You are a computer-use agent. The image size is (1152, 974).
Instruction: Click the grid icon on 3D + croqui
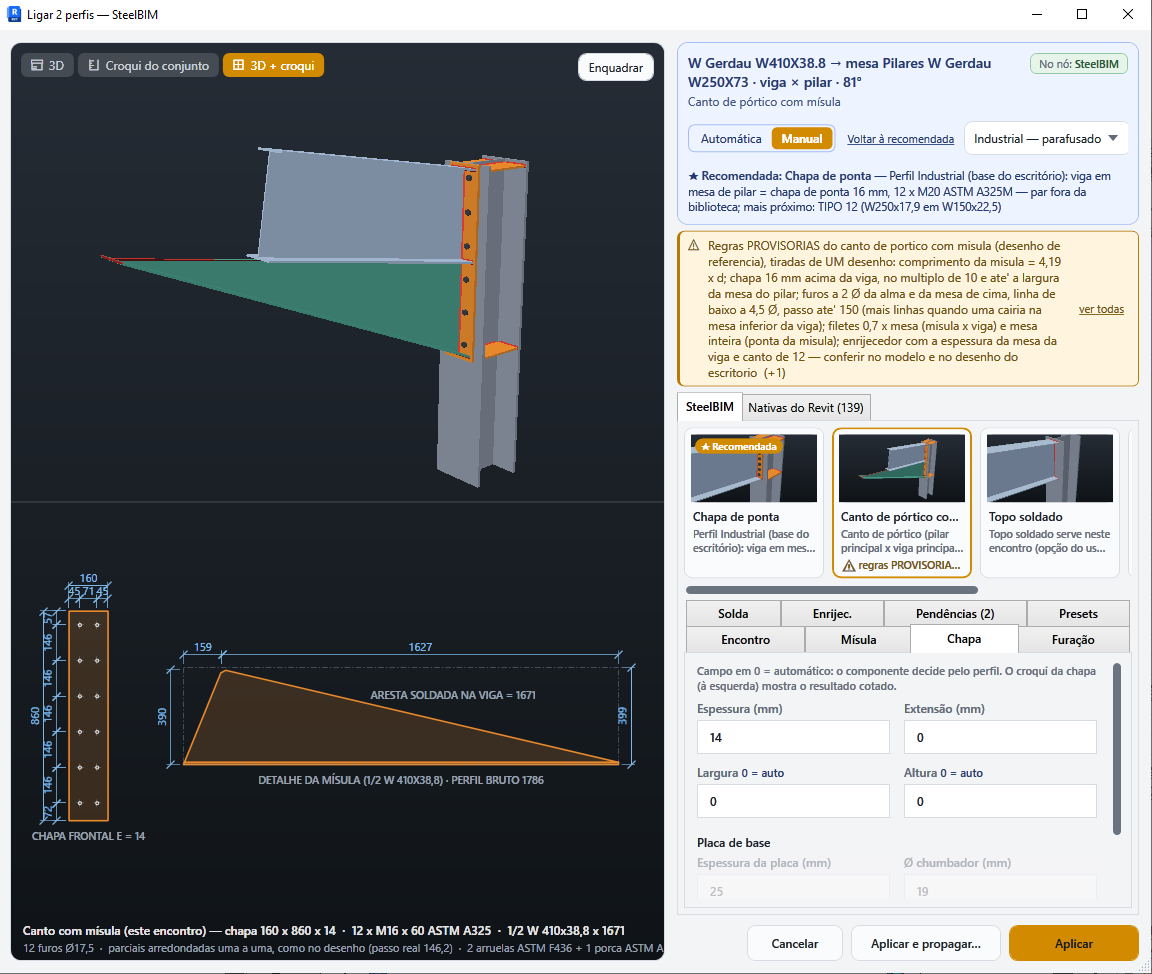pyautogui.click(x=238, y=65)
